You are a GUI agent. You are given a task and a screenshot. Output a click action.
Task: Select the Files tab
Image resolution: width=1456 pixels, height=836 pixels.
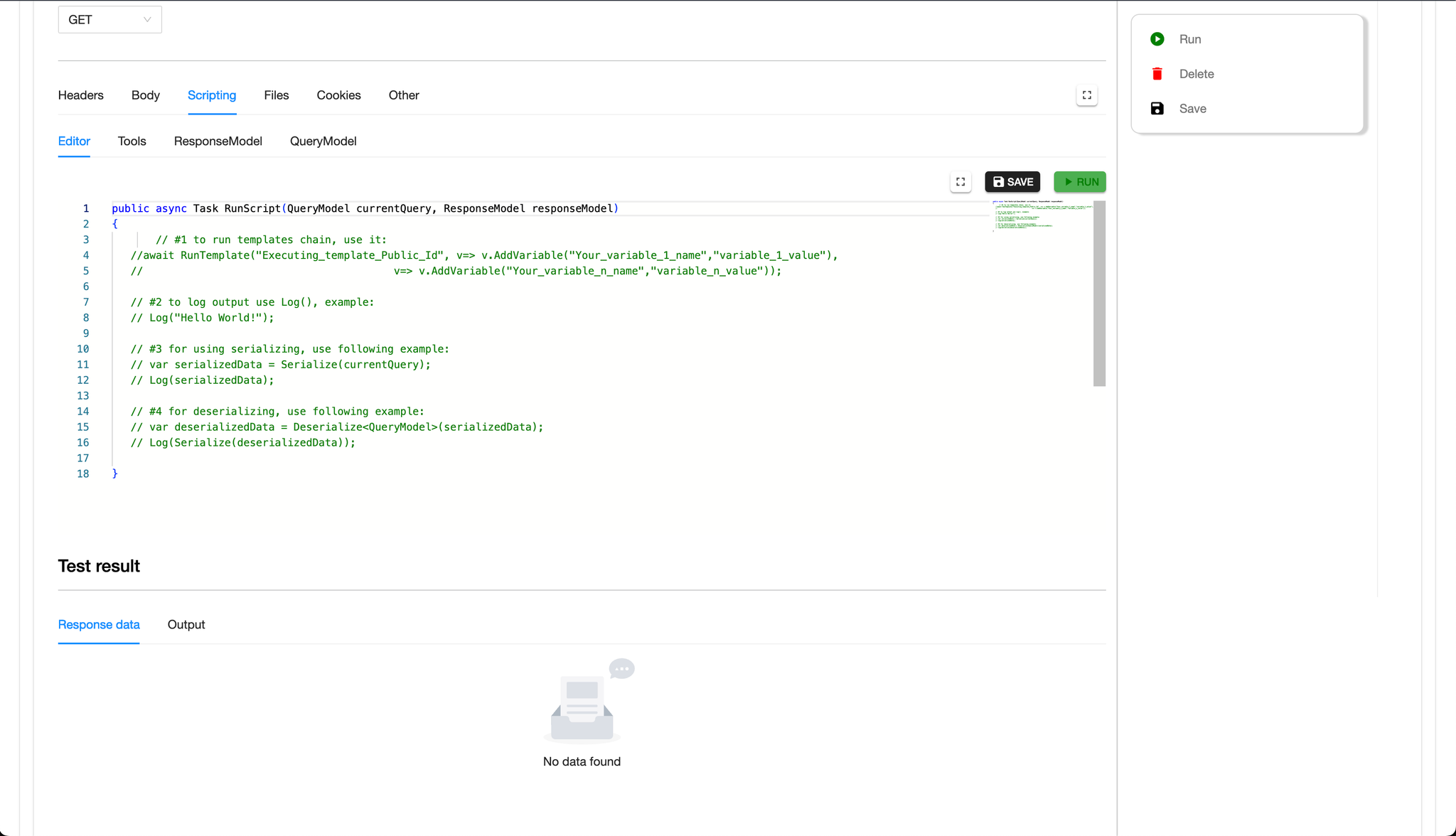[x=276, y=95]
